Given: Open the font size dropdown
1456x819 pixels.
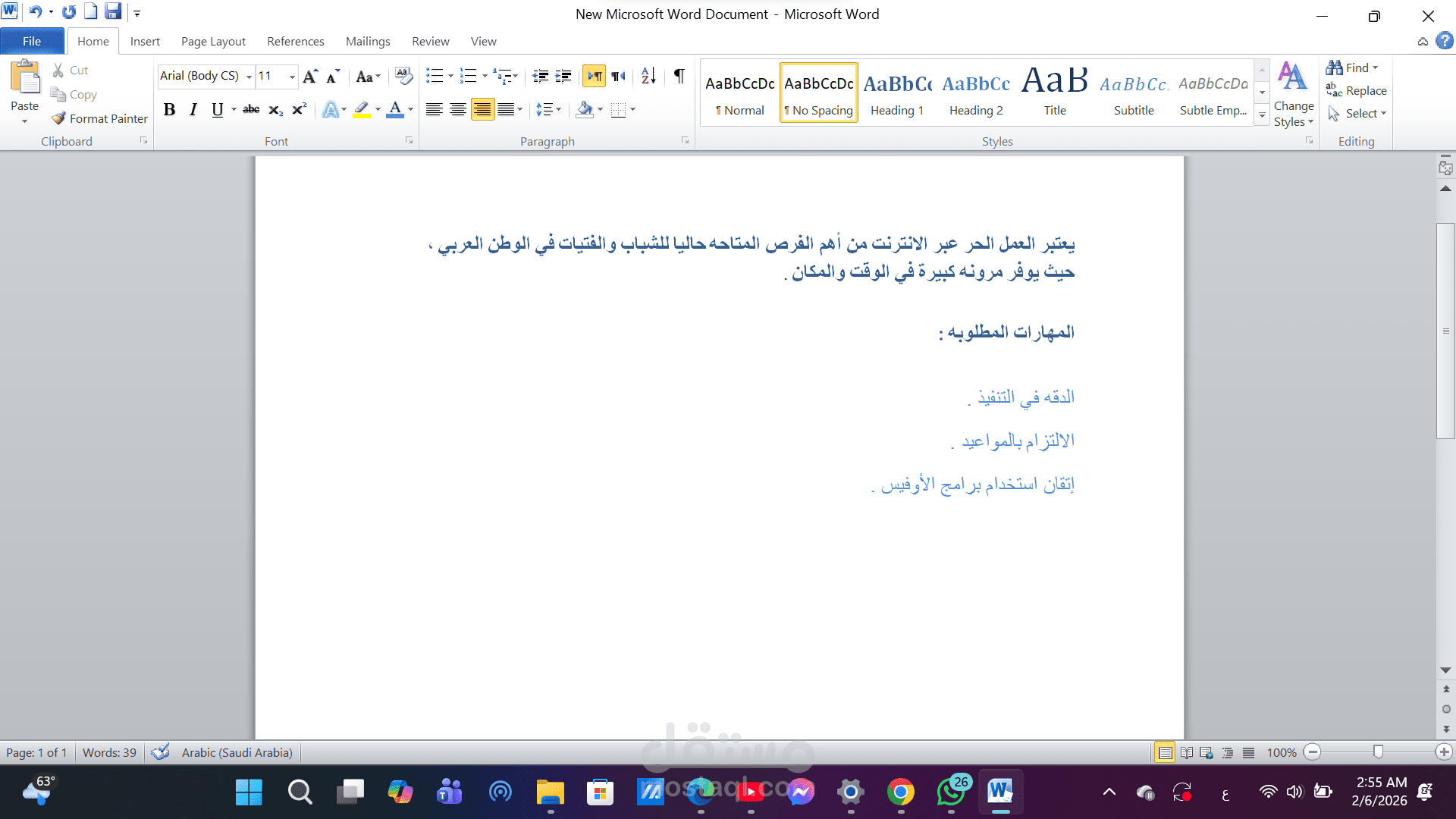Looking at the screenshot, I should (x=292, y=76).
